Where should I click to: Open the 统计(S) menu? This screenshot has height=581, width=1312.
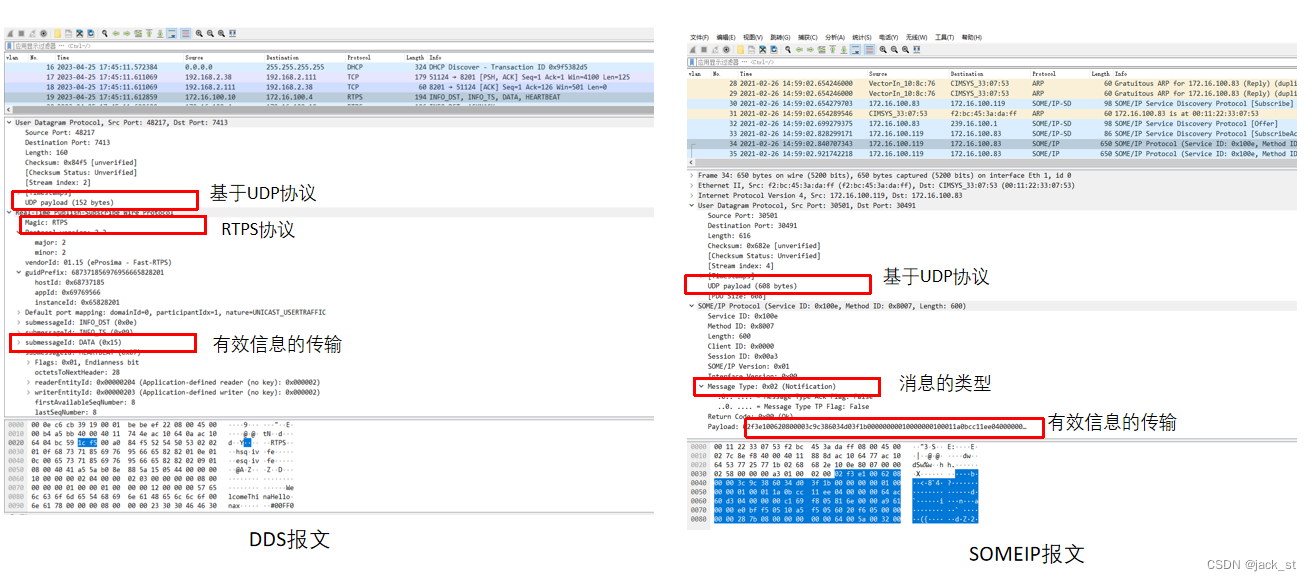[861, 37]
